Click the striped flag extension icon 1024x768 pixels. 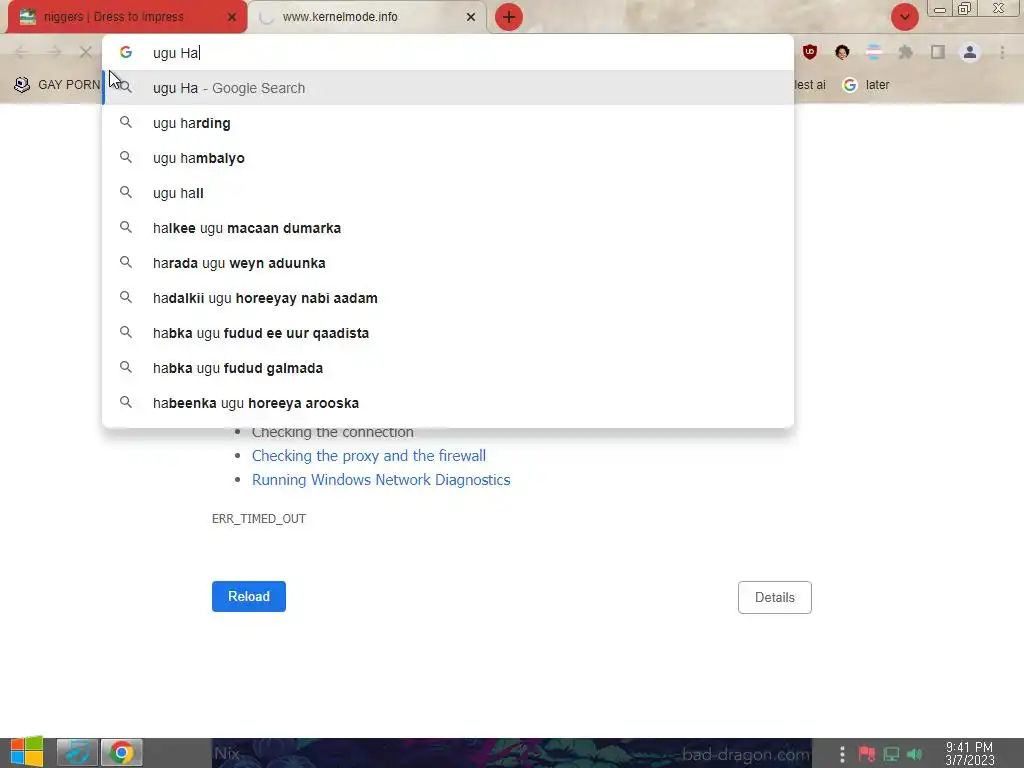(874, 52)
